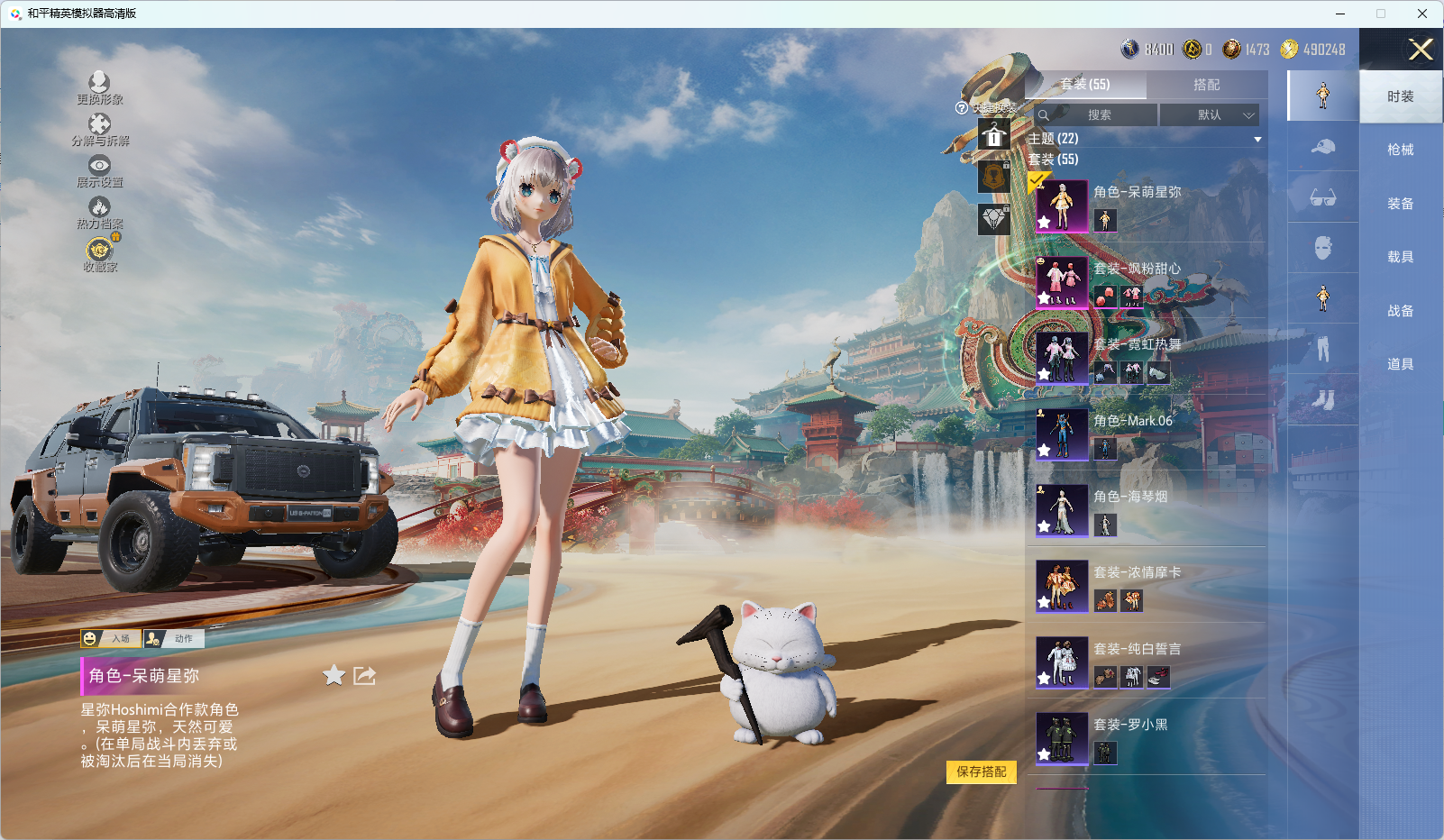Click the 搜索 search field
This screenshot has width=1444, height=840.
[x=1098, y=115]
